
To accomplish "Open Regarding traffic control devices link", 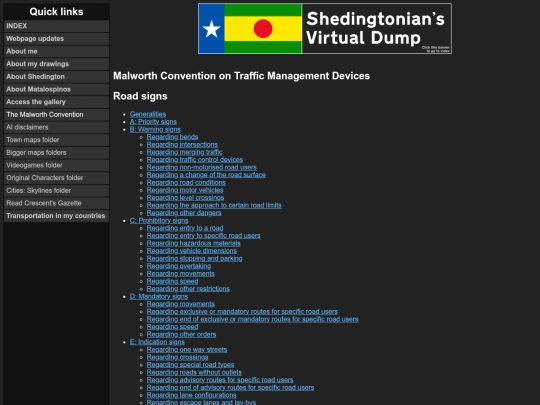I will click(x=195, y=159).
